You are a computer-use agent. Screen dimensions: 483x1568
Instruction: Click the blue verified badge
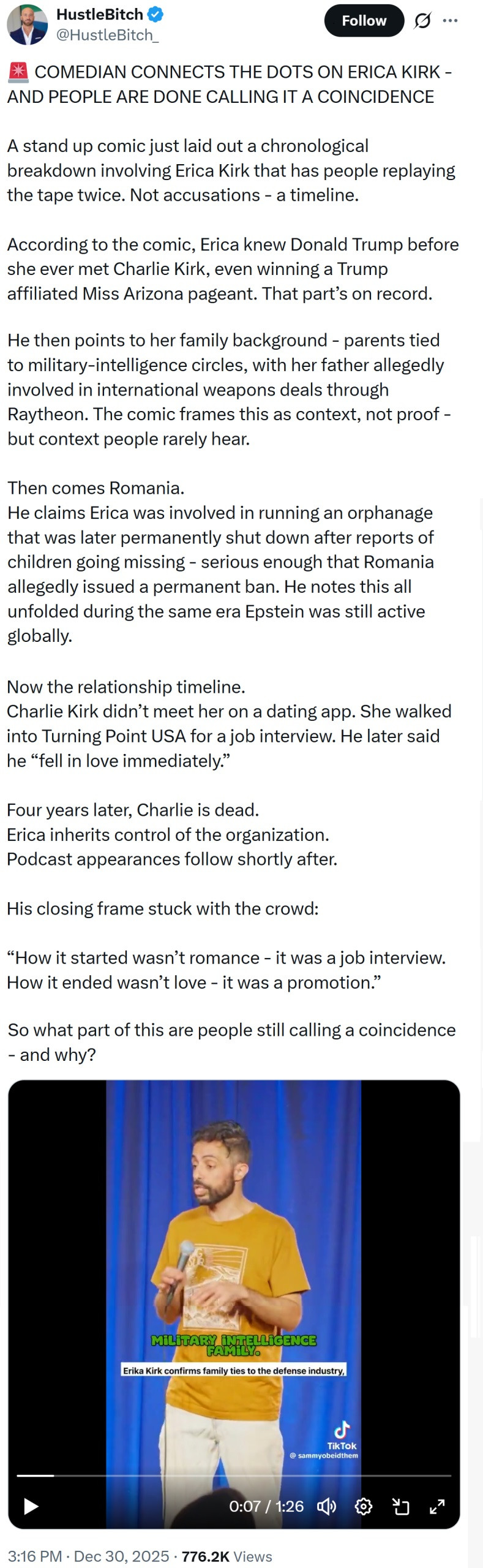(x=155, y=14)
